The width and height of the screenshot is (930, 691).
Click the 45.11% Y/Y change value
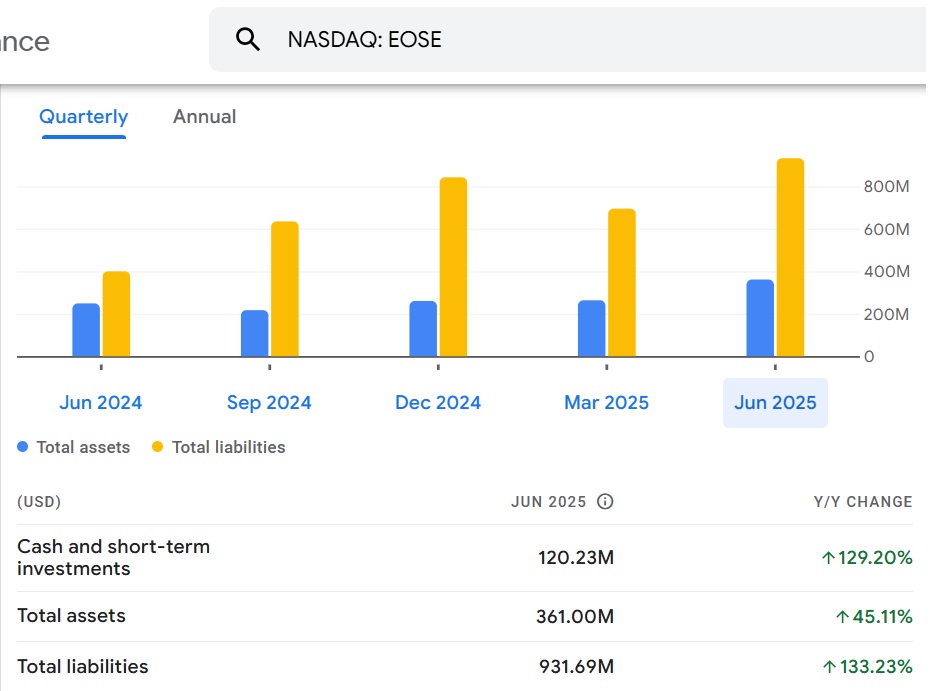point(874,616)
